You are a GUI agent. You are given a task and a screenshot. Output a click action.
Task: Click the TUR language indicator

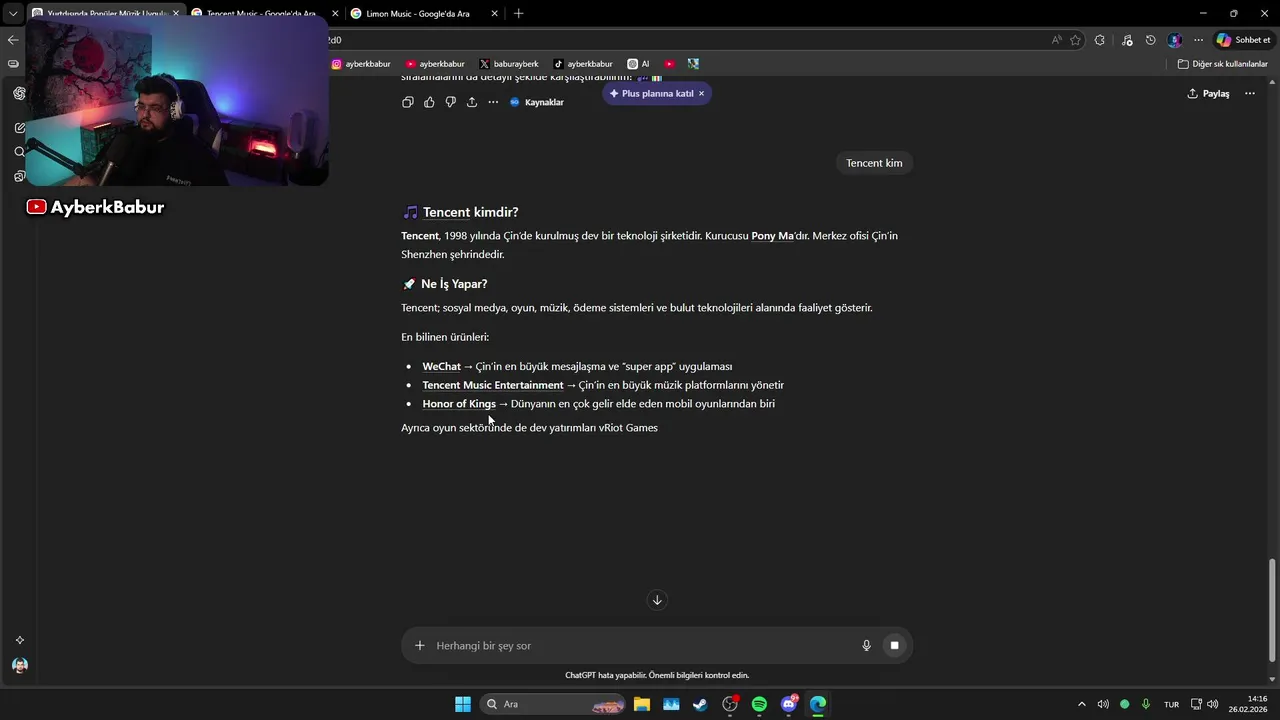[x=1171, y=704]
